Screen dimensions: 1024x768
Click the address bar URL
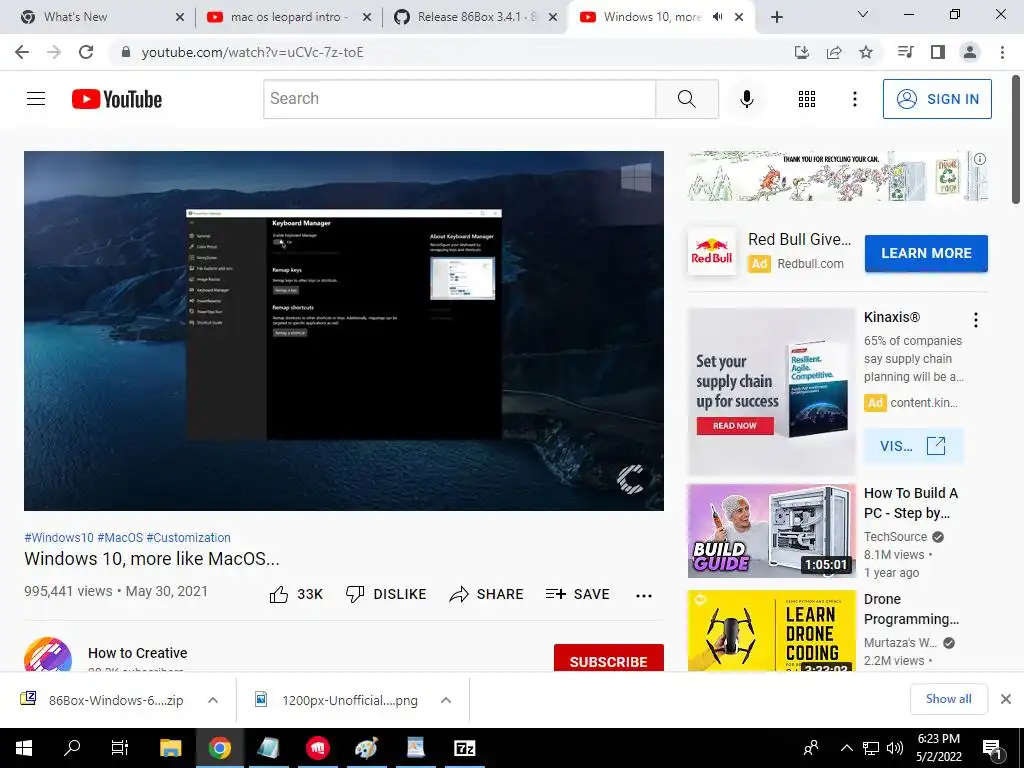[x=252, y=52]
